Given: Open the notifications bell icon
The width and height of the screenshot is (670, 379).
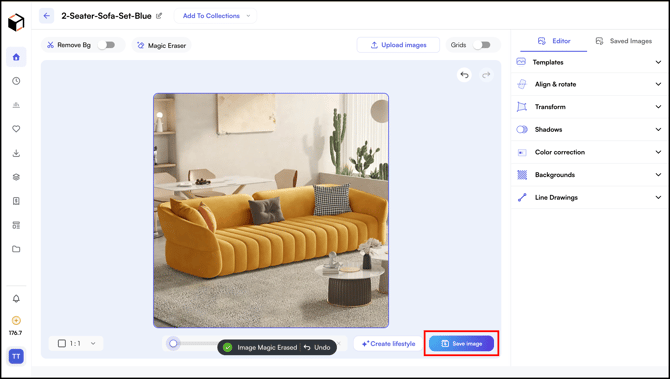Looking at the screenshot, I should [x=16, y=299].
